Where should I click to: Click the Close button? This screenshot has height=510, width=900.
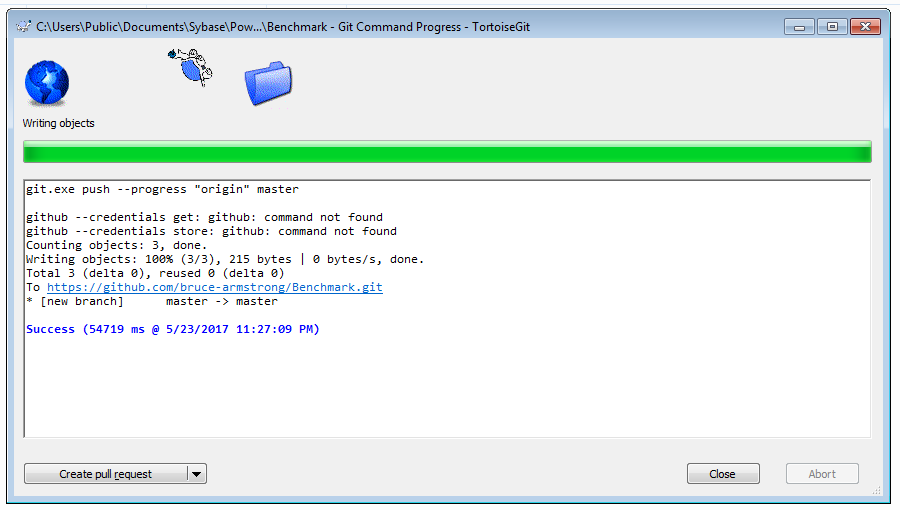coord(723,474)
